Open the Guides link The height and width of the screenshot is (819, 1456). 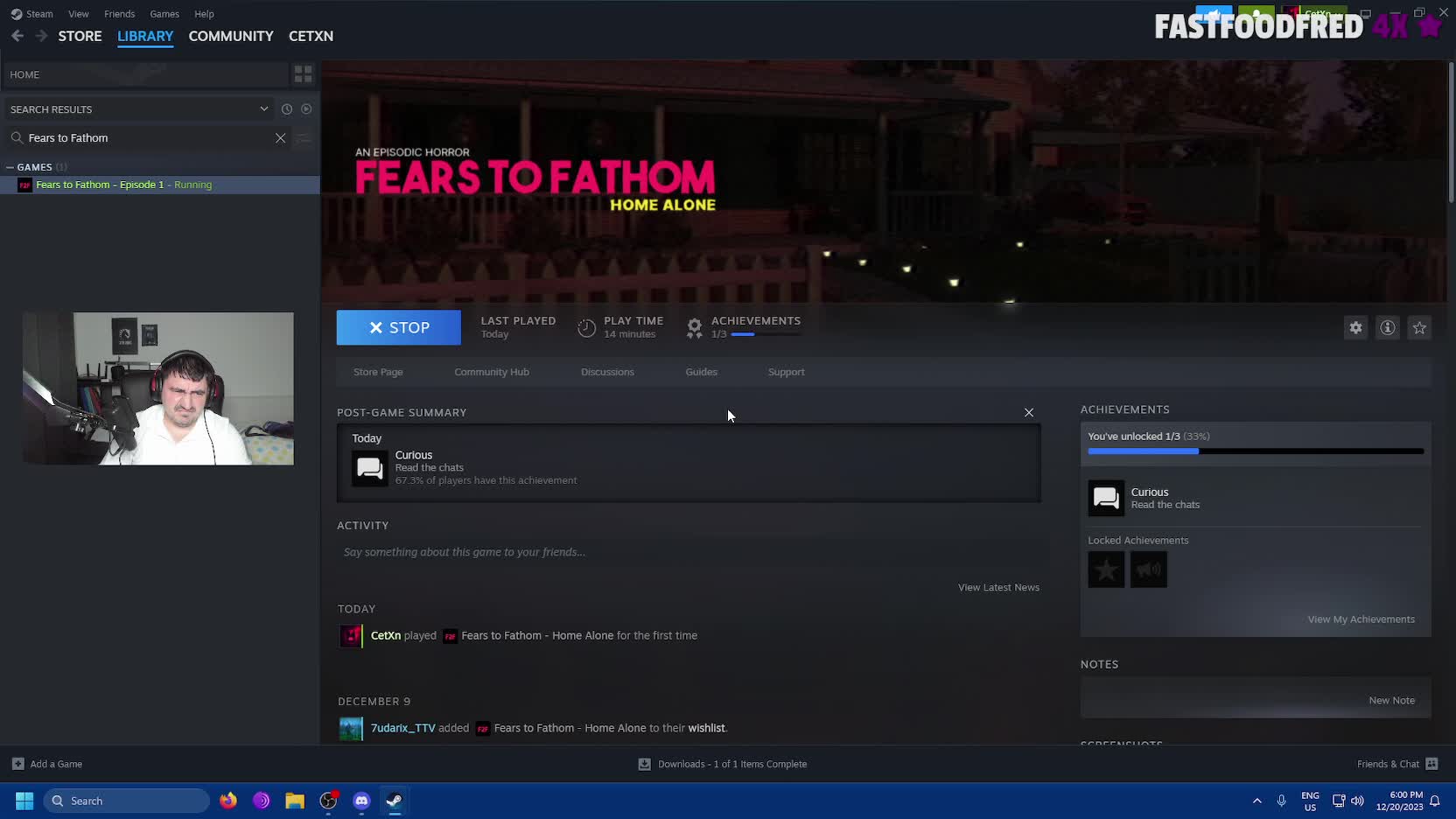pyautogui.click(x=701, y=372)
